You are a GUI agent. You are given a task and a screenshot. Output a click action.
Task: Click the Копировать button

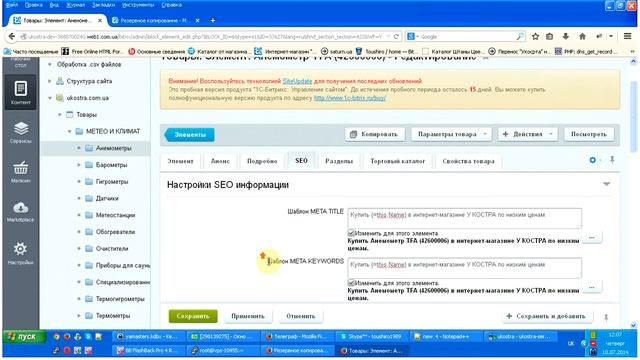coord(375,134)
